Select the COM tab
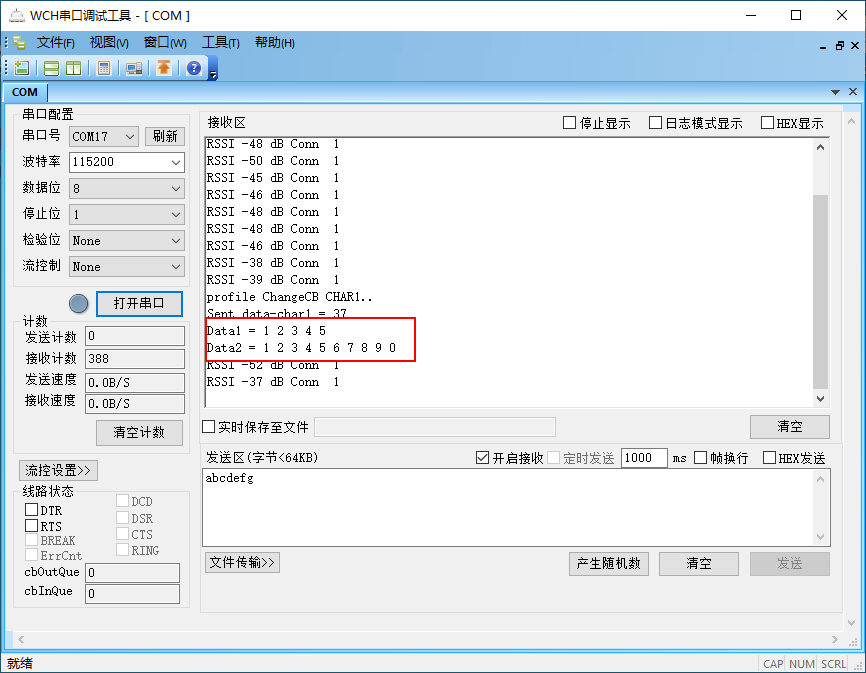 tap(25, 92)
